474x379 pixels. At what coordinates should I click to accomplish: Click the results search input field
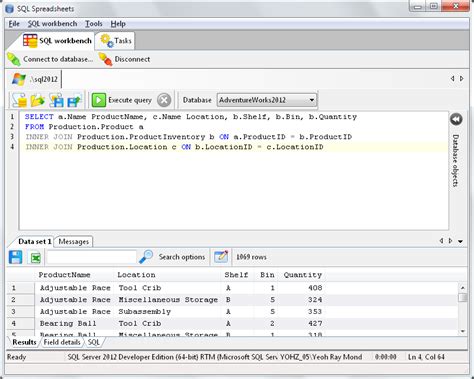coord(92,257)
